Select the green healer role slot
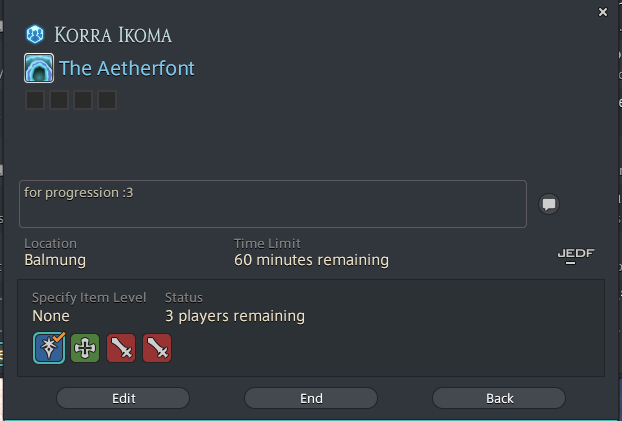 click(x=85, y=348)
